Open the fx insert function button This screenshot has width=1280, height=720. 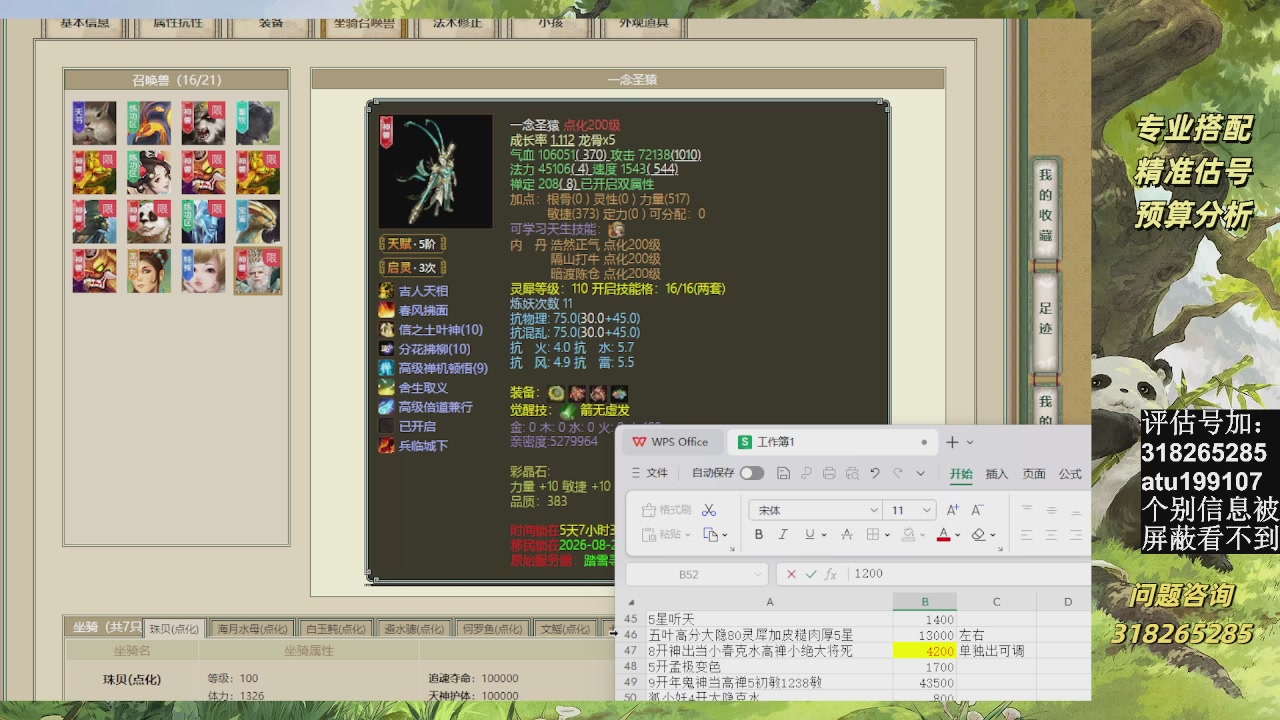pyautogui.click(x=830, y=574)
